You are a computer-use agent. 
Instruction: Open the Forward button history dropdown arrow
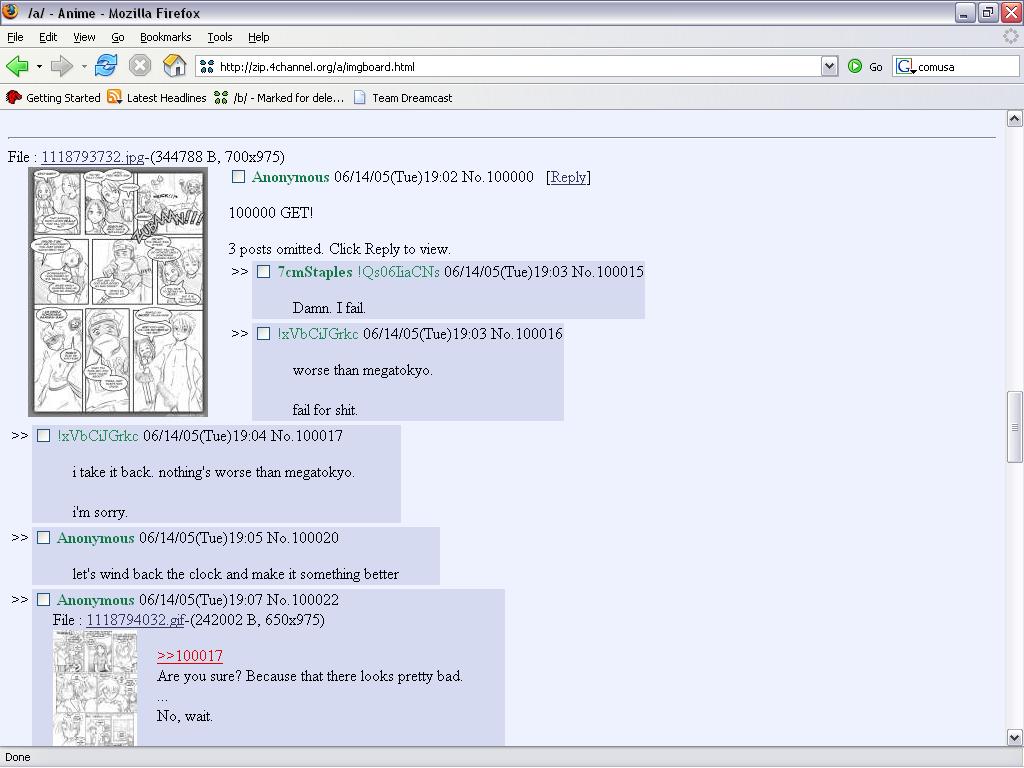tap(84, 67)
